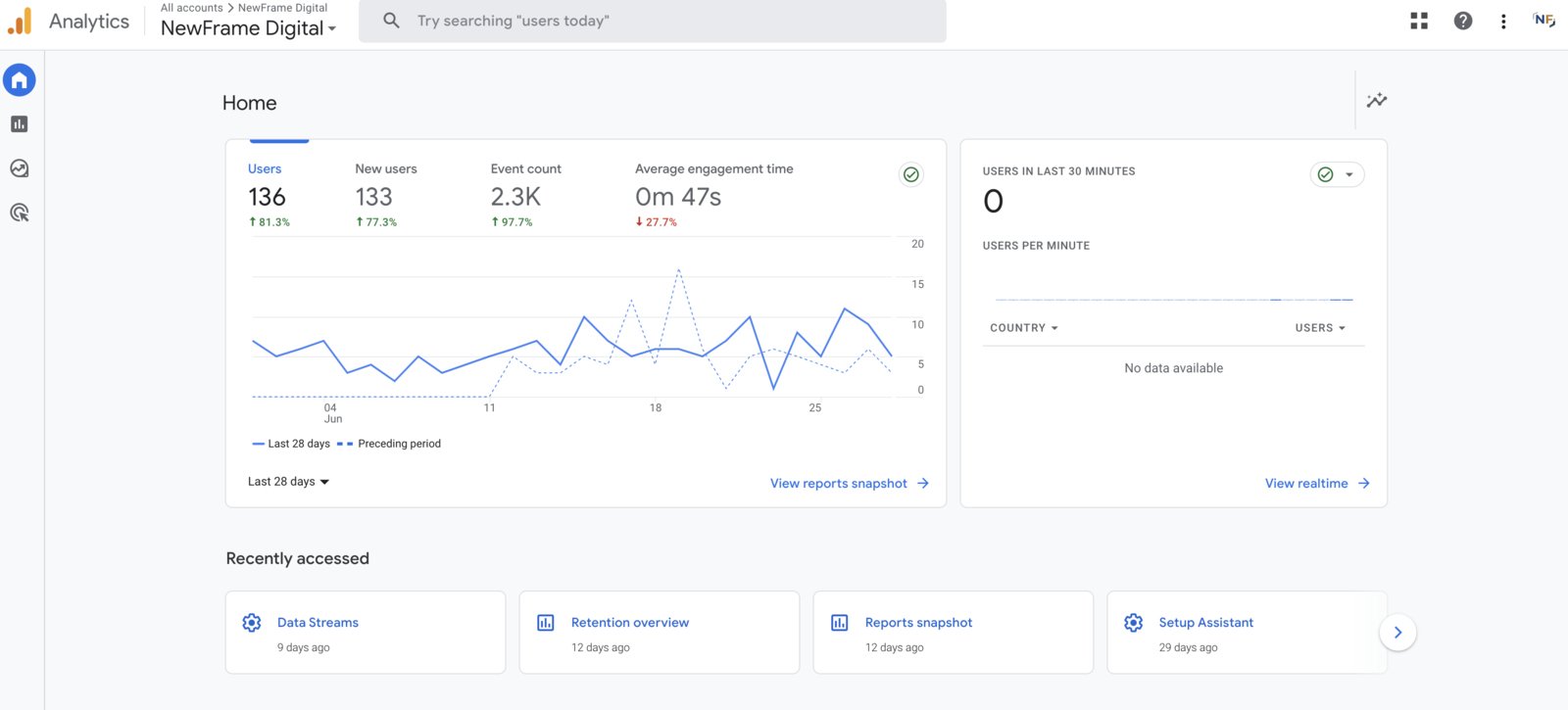Open the realtime card status dropdown
Image resolution: width=1568 pixels, height=710 pixels.
tap(1338, 174)
